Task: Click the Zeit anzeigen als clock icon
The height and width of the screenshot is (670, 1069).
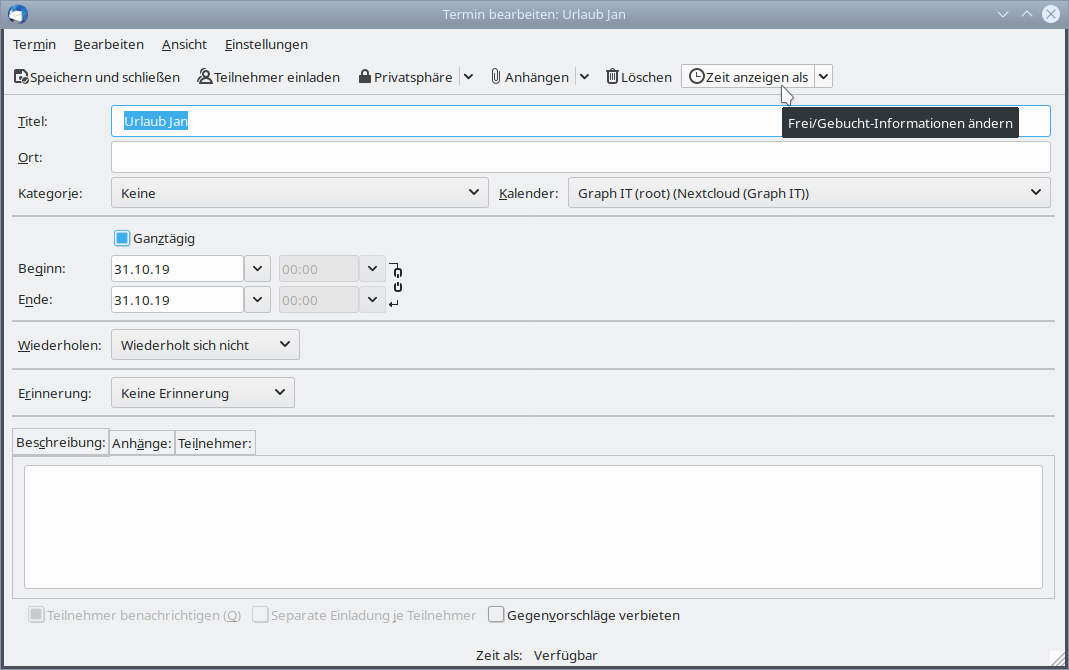Action: click(696, 77)
